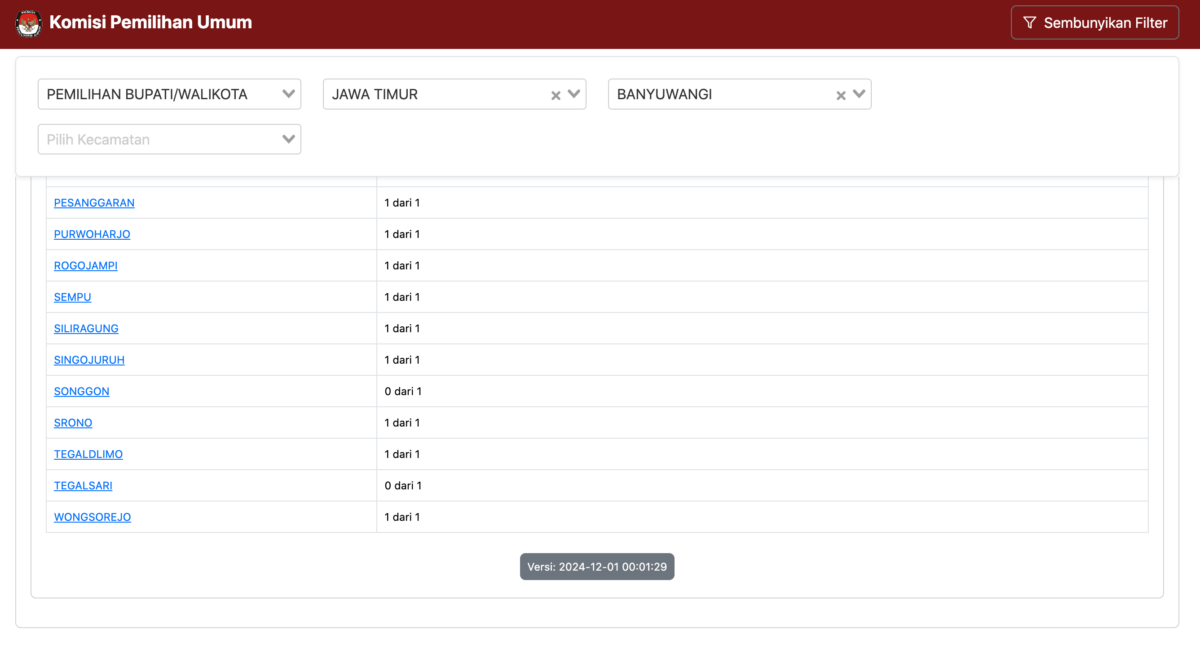Click the SRONO district link
The image size is (1200, 651).
tap(73, 423)
